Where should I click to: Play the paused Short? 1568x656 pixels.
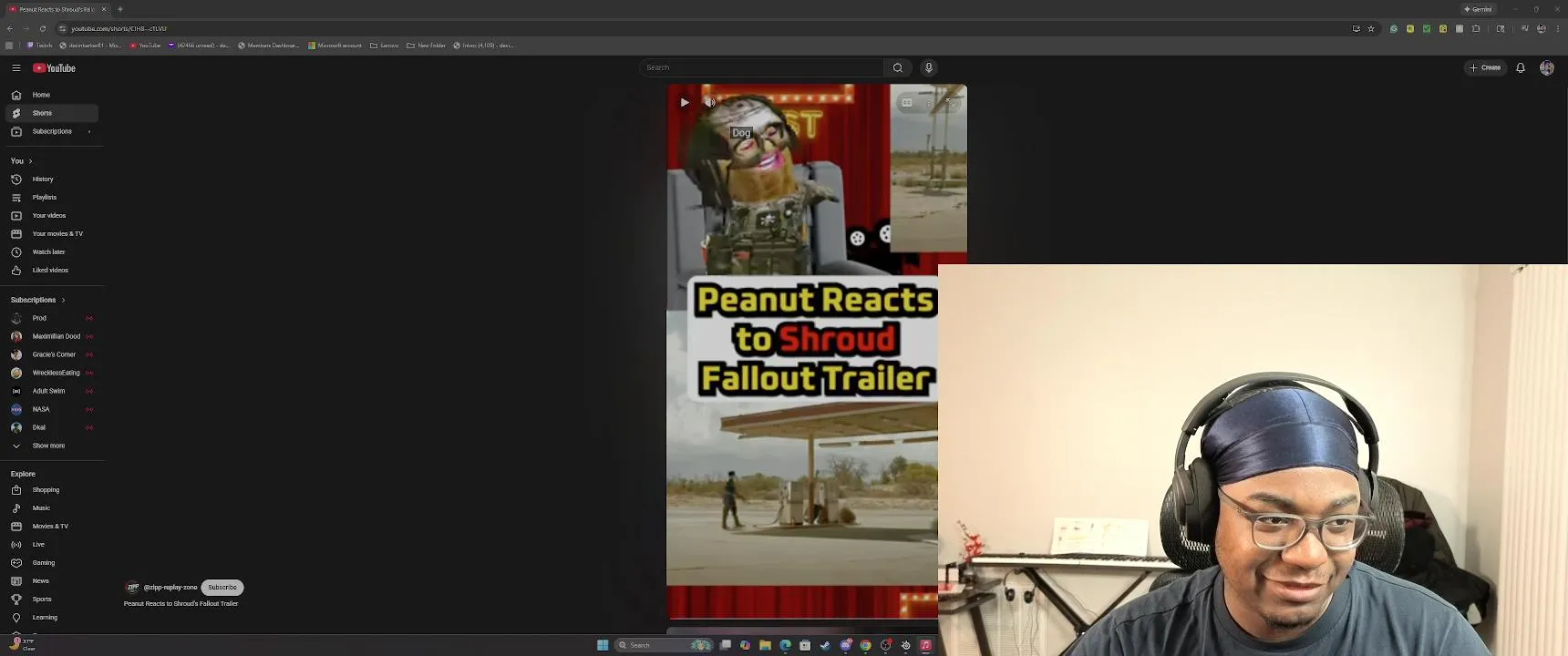[x=684, y=102]
